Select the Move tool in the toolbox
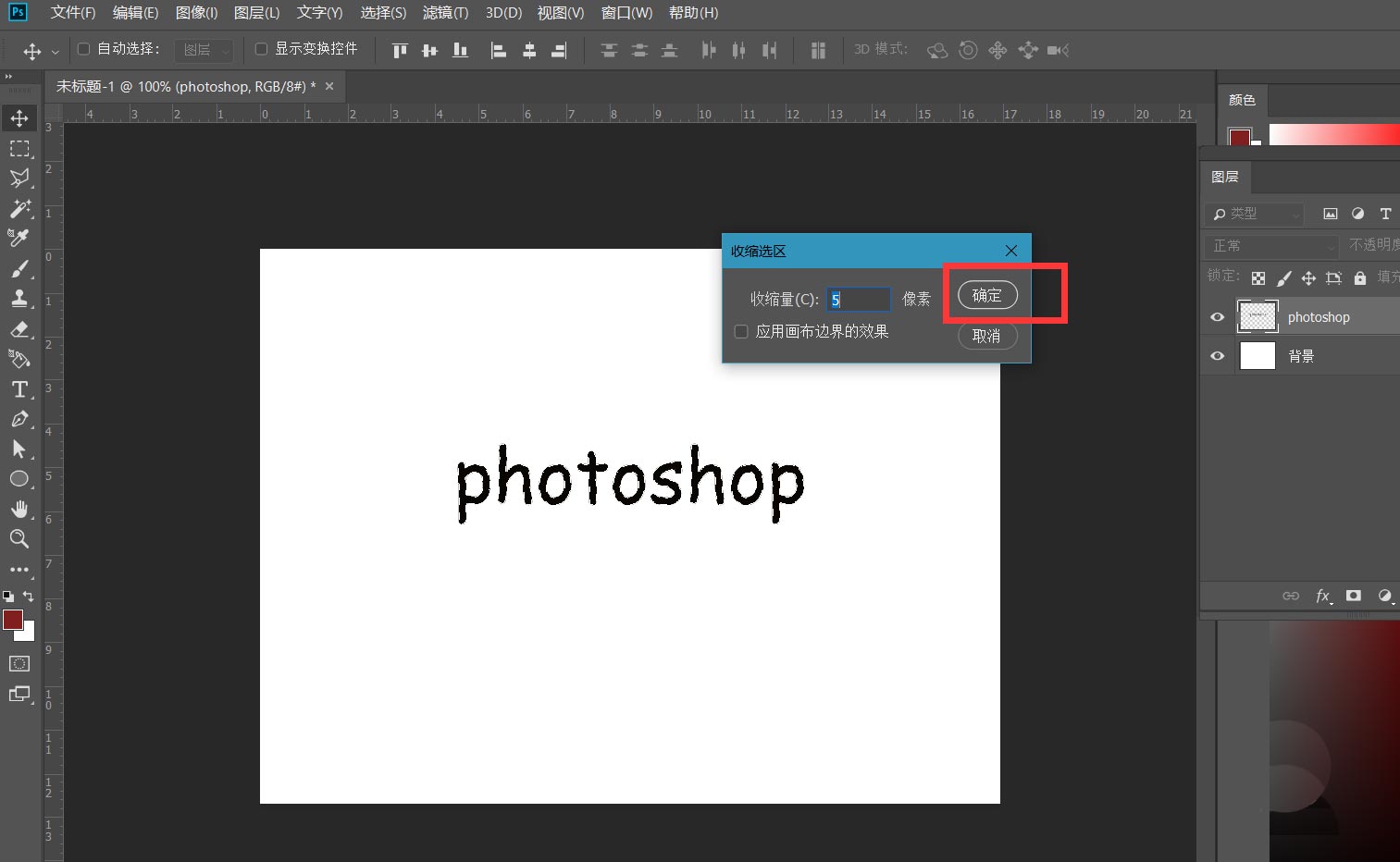Viewport: 1400px width, 862px height. 19,118
